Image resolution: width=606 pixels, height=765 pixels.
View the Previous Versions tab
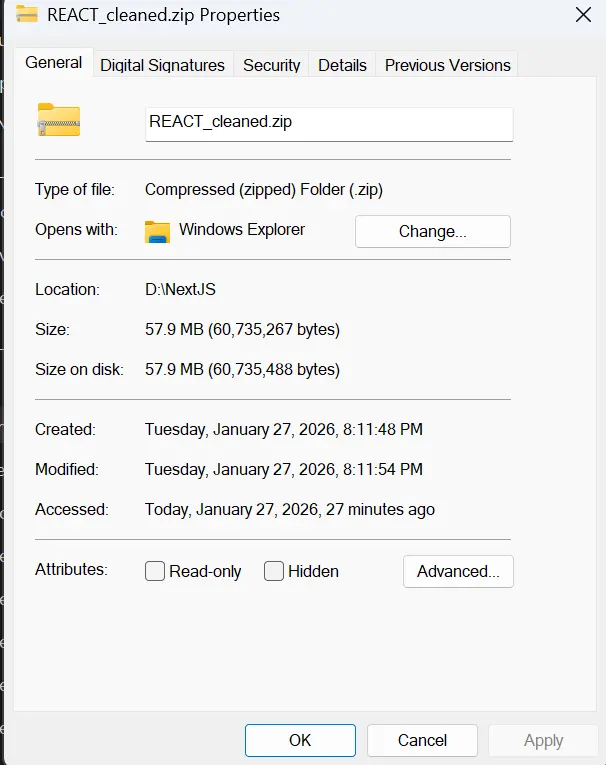(x=447, y=65)
